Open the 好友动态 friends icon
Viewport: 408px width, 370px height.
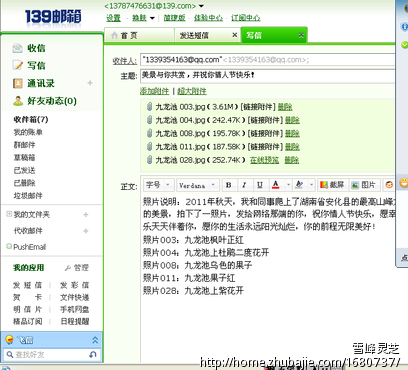point(18,101)
